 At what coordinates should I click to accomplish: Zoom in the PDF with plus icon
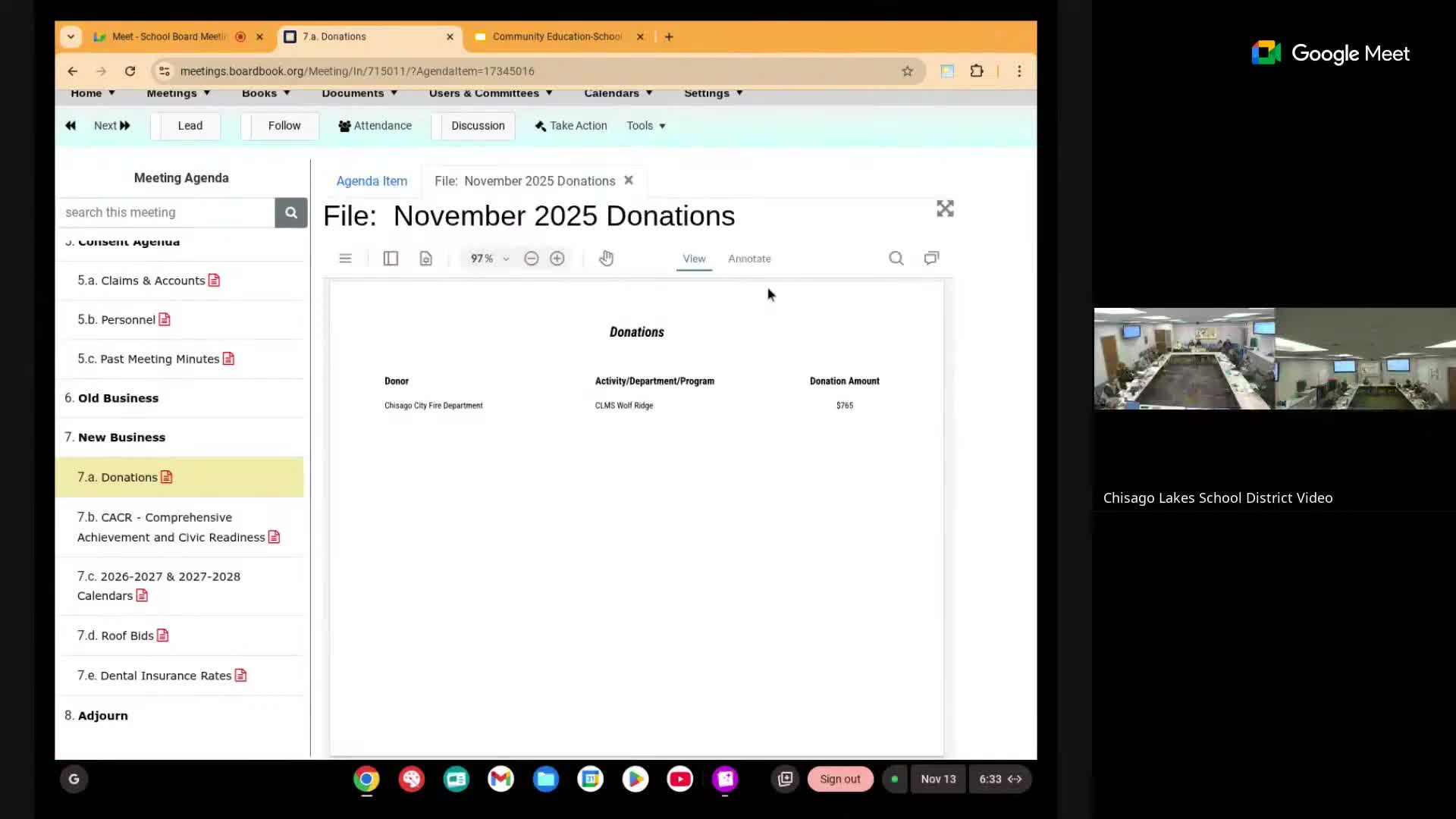click(557, 259)
